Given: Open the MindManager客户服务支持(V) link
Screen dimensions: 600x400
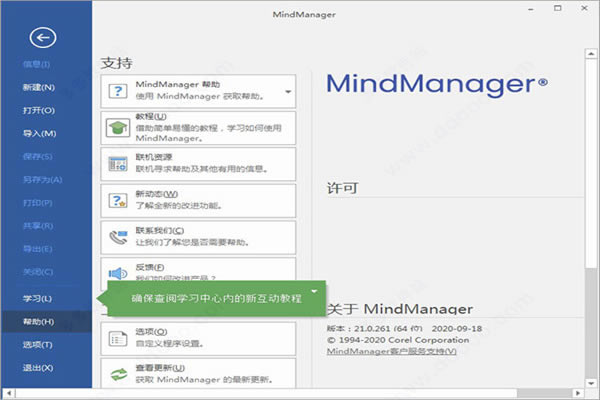Looking at the screenshot, I should pyautogui.click(x=391, y=351).
